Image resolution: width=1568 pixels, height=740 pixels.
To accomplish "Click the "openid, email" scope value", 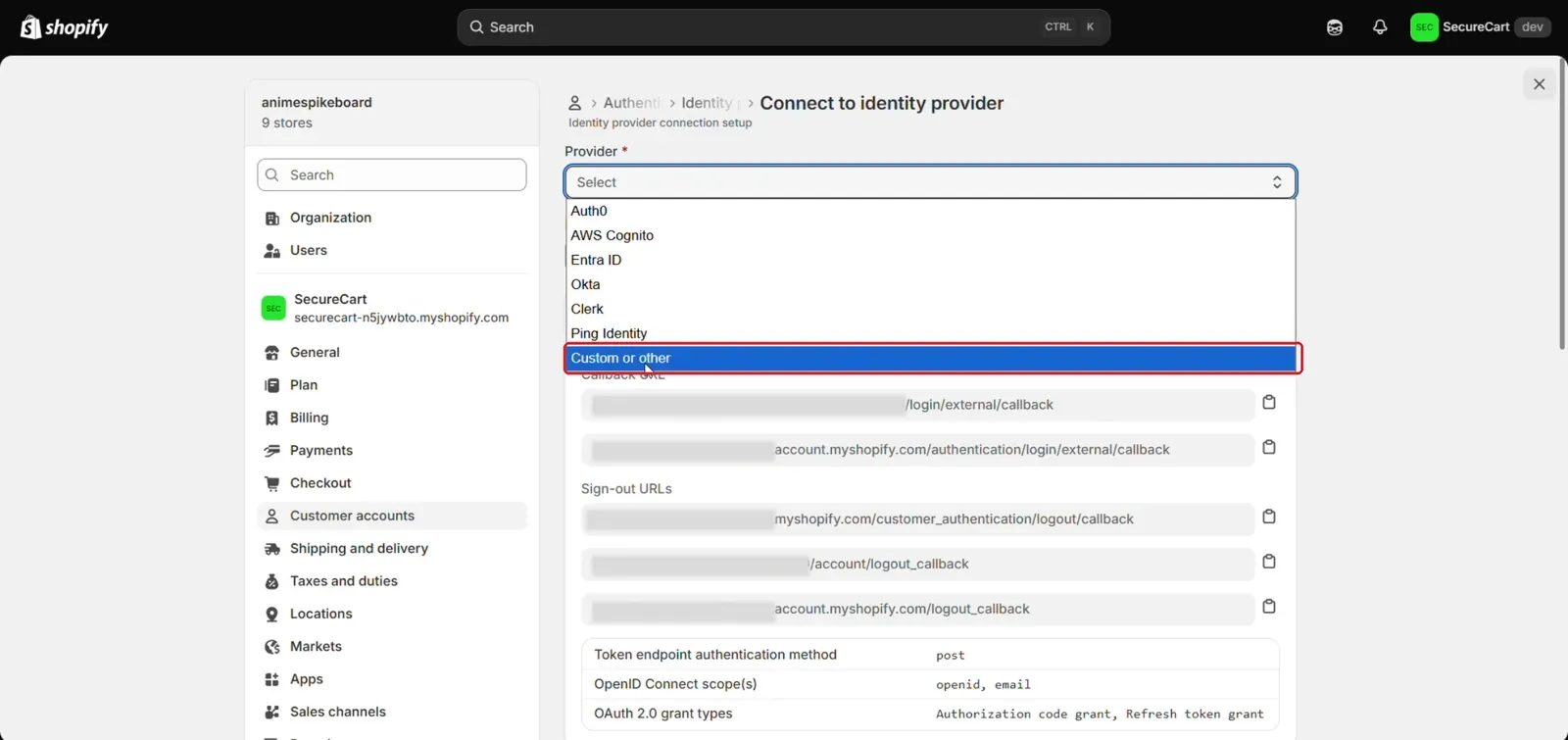I will point(983,684).
